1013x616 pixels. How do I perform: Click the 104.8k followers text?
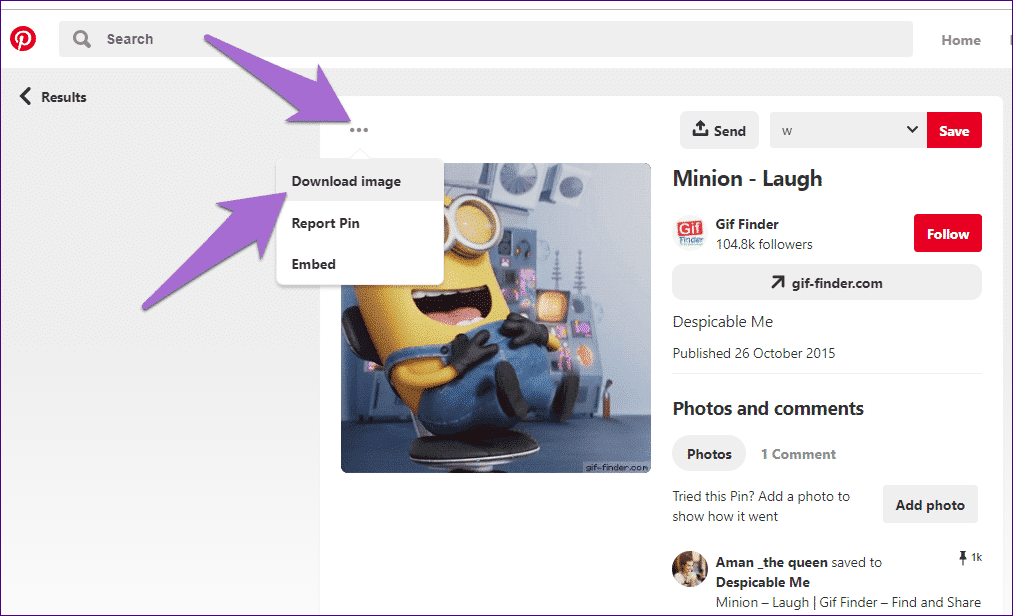click(x=764, y=244)
